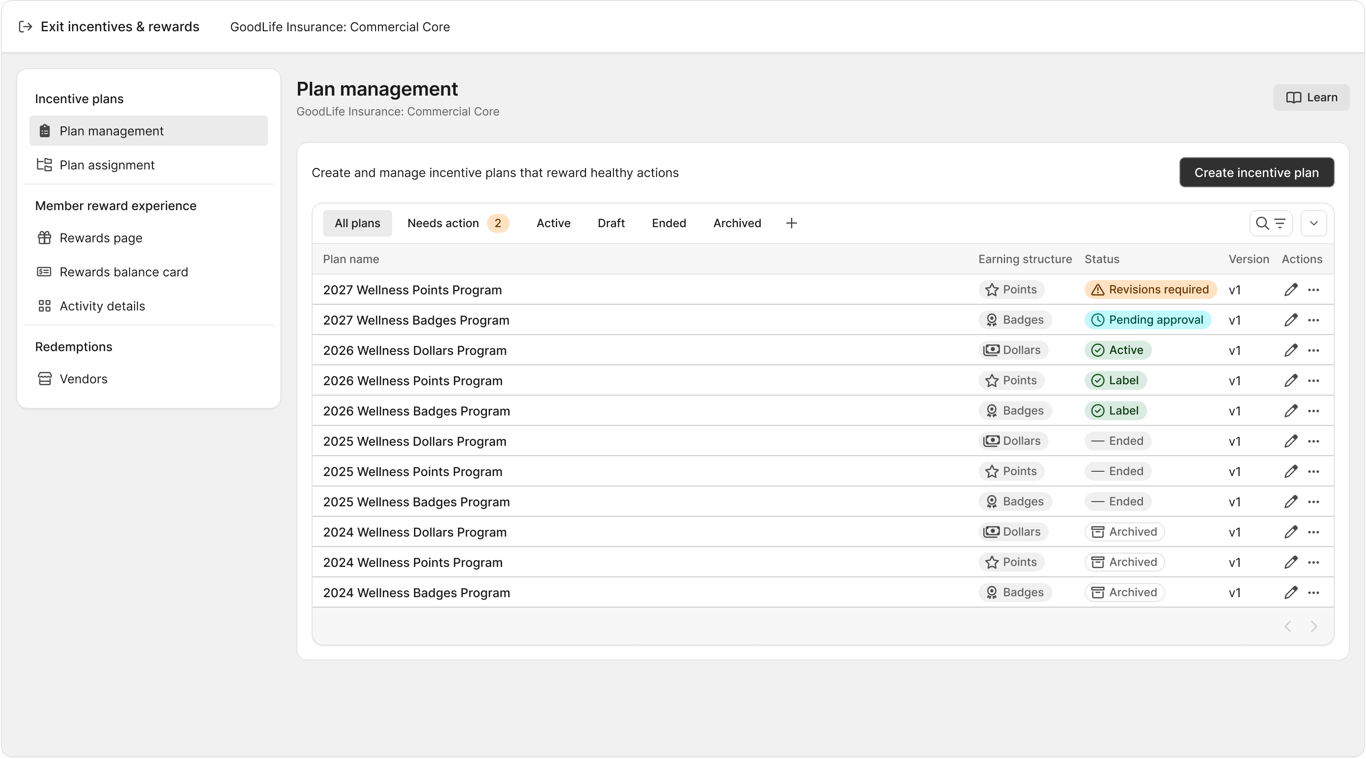Switch to the Needs action tab
Screen dimensions: 1366x759
[458, 223]
